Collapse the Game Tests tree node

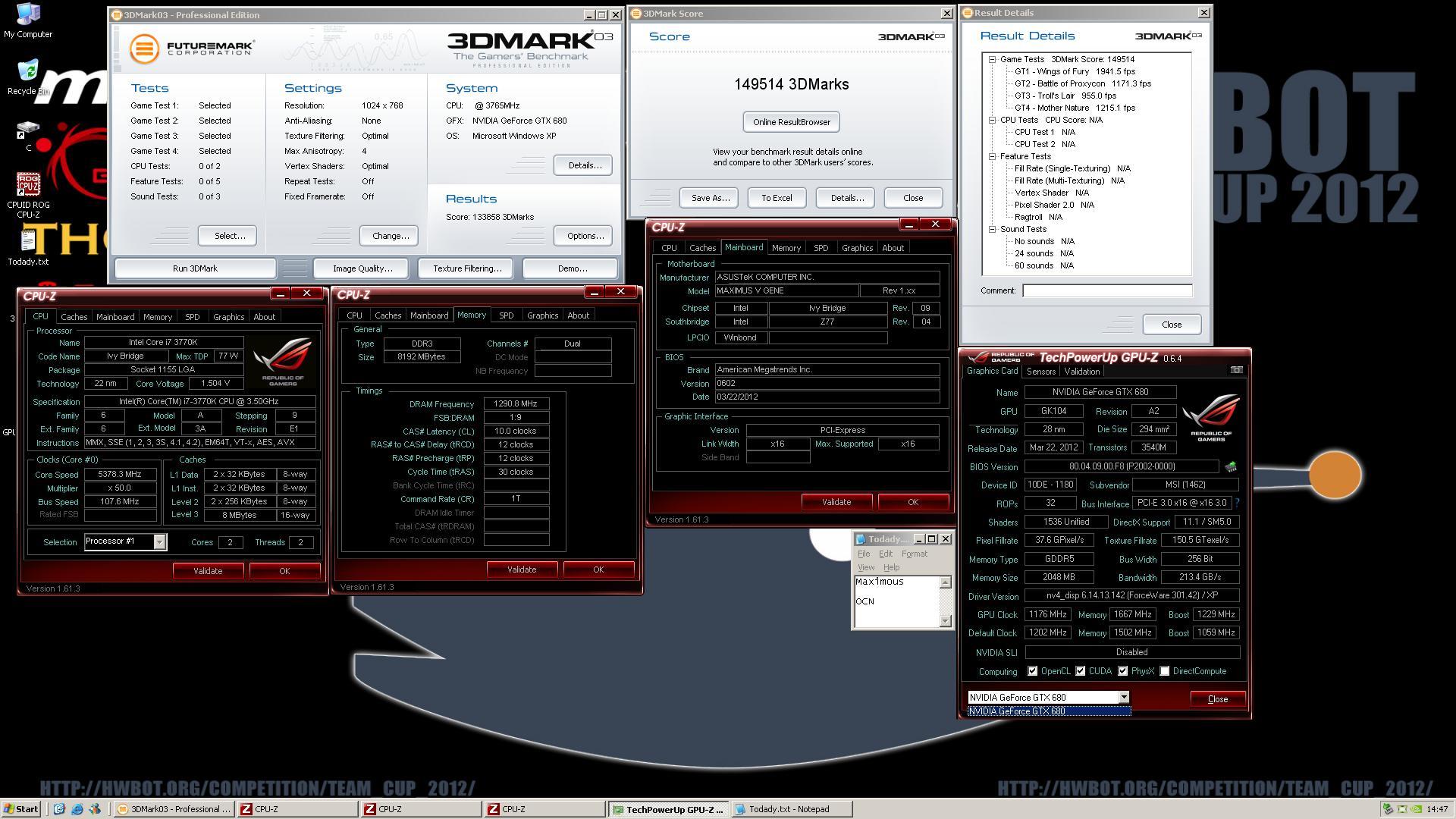coord(992,59)
